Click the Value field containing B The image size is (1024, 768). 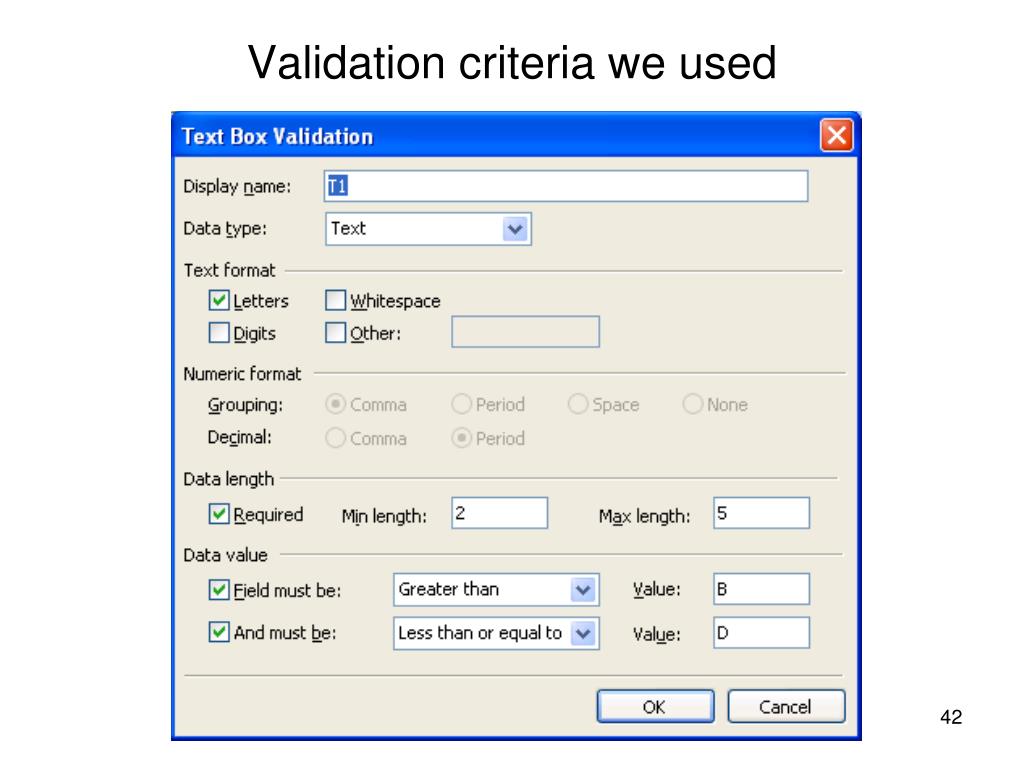pos(761,589)
